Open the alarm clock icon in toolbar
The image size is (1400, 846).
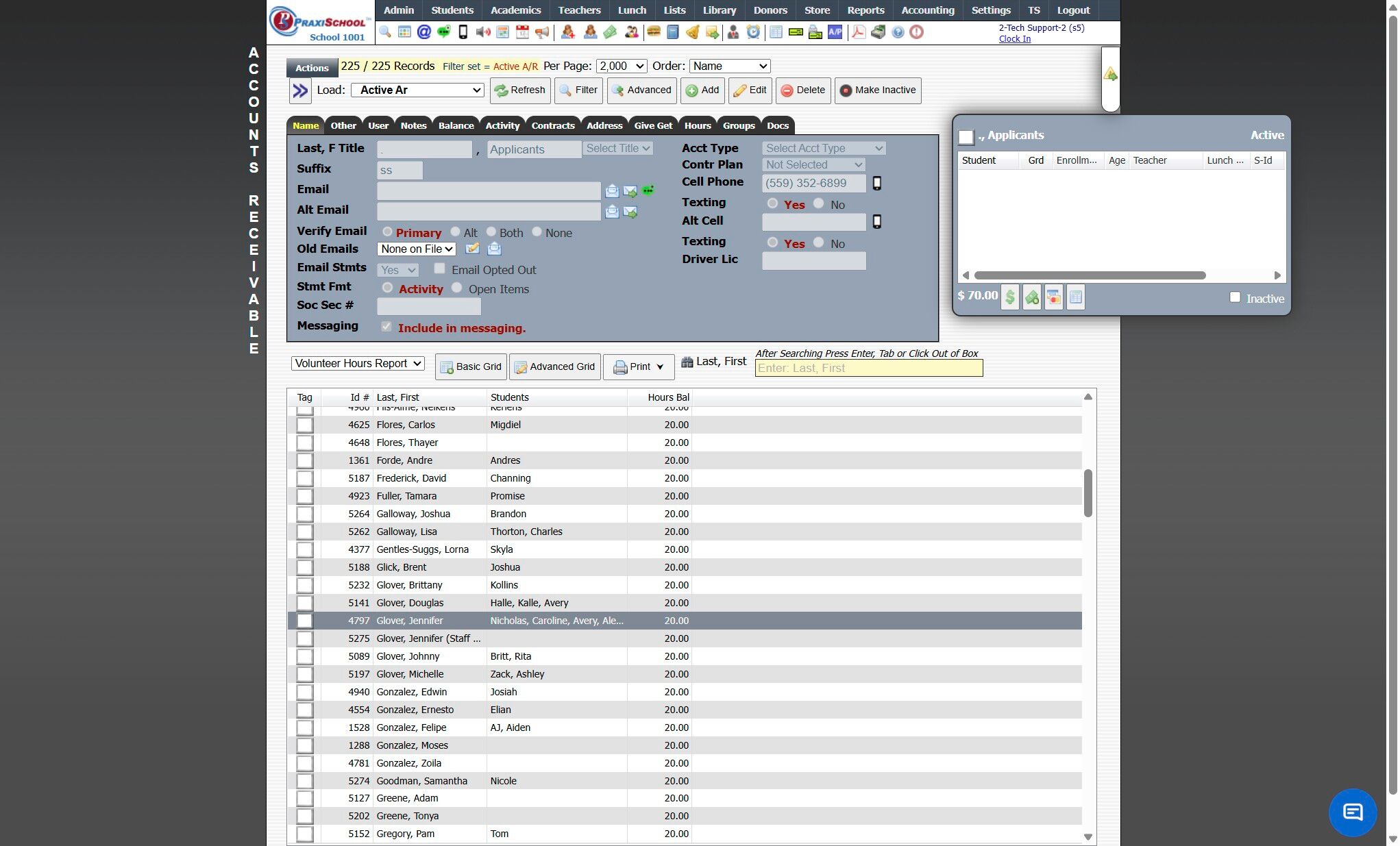(753, 32)
